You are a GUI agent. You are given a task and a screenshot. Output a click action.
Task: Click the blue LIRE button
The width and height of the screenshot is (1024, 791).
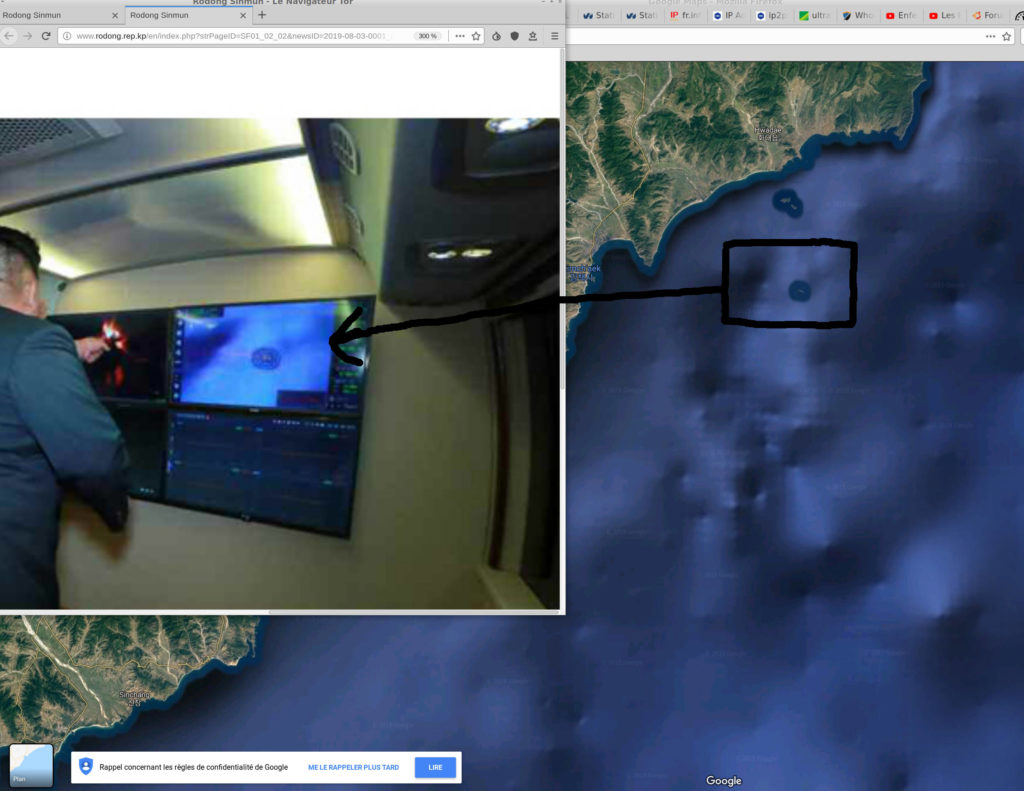click(x=436, y=767)
